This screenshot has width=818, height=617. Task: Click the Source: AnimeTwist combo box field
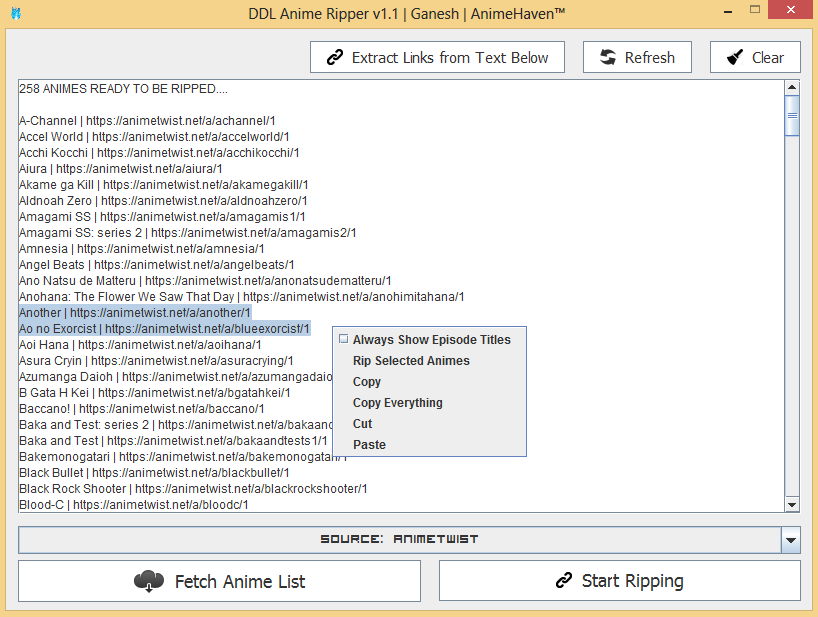pyautogui.click(x=400, y=540)
